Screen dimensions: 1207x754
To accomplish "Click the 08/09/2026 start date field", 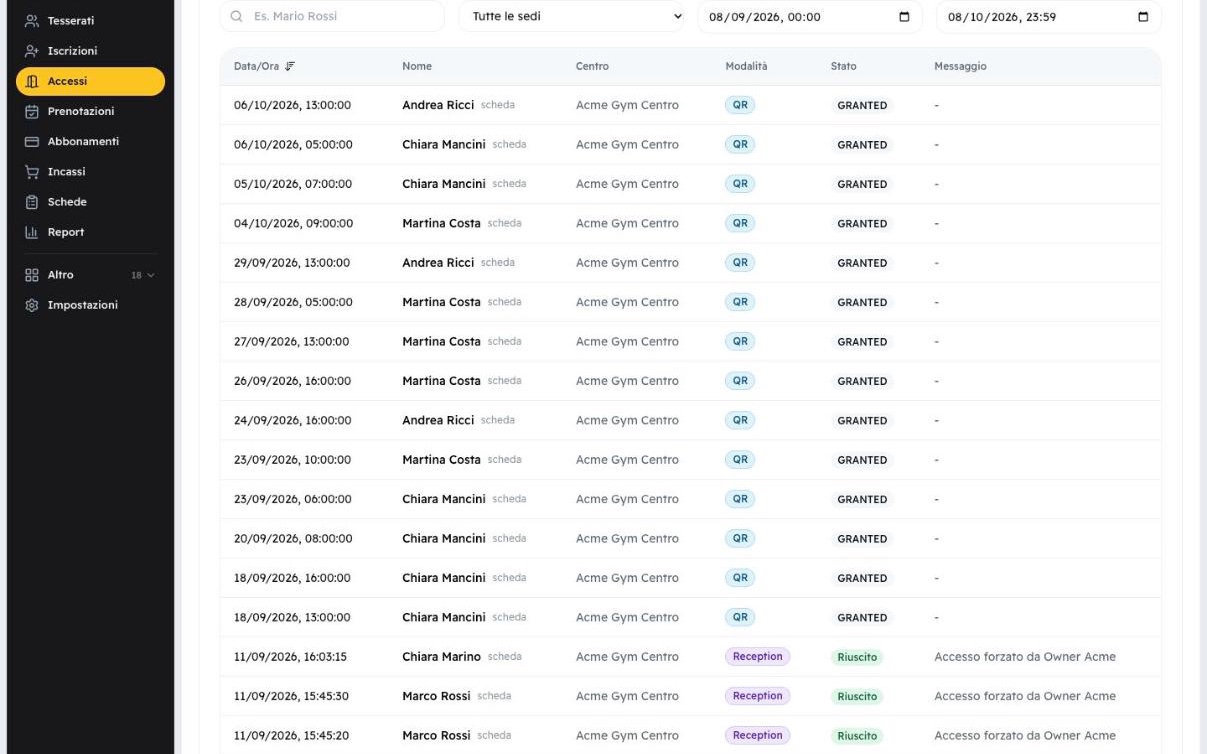I will pyautogui.click(x=811, y=17).
